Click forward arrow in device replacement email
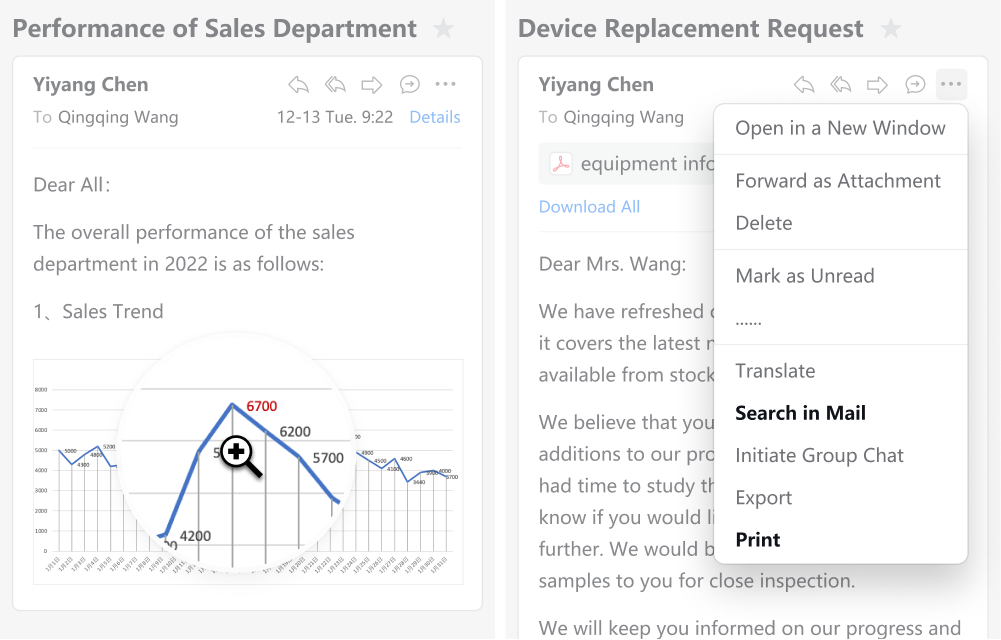Image resolution: width=1001 pixels, height=640 pixels. [878, 85]
